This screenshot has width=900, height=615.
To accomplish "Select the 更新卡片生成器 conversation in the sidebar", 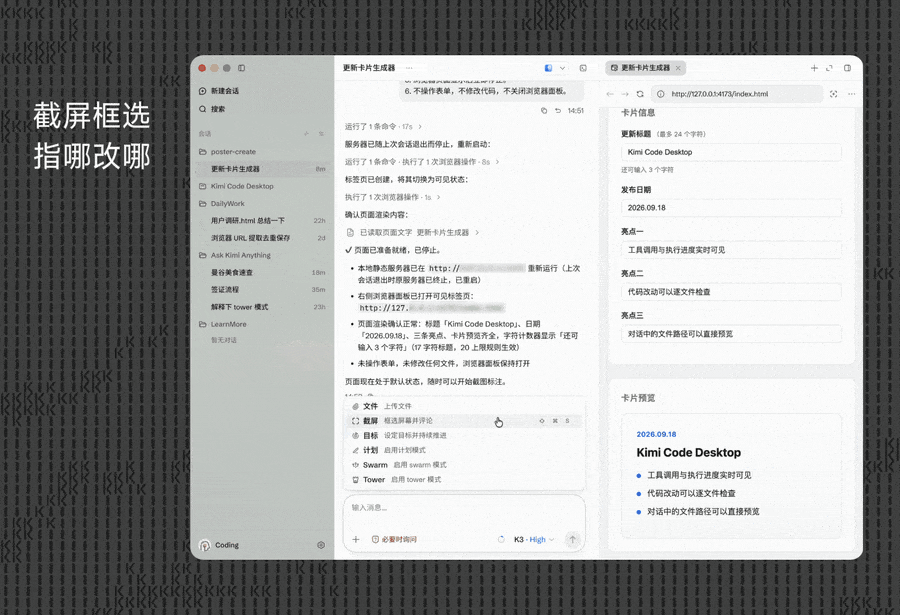I will tap(263, 169).
